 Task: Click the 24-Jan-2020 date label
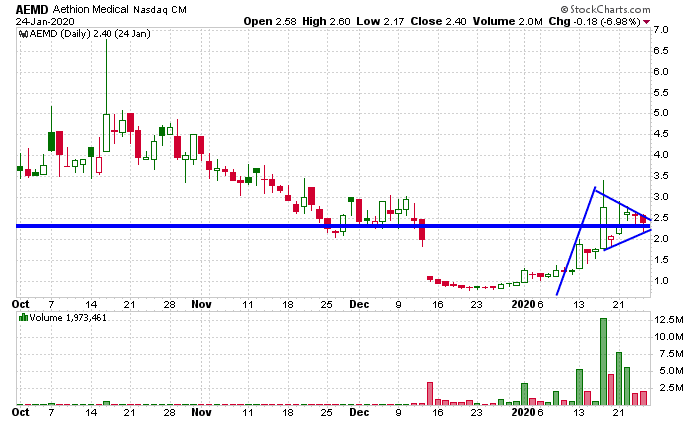click(45, 21)
